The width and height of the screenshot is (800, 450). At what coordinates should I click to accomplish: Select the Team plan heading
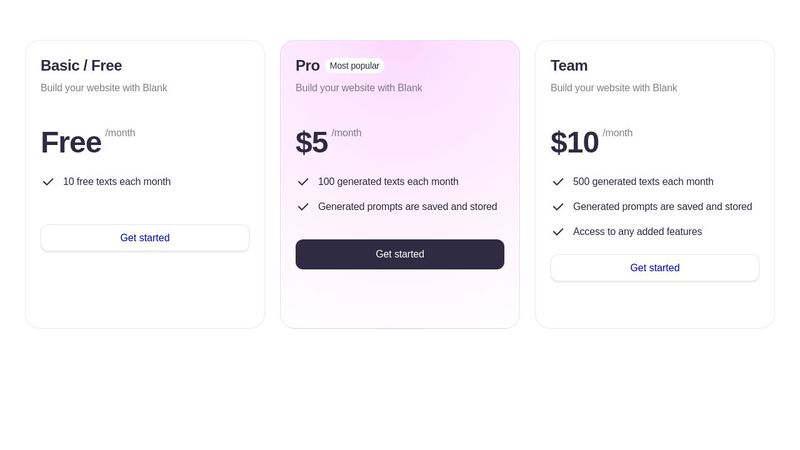tap(569, 66)
